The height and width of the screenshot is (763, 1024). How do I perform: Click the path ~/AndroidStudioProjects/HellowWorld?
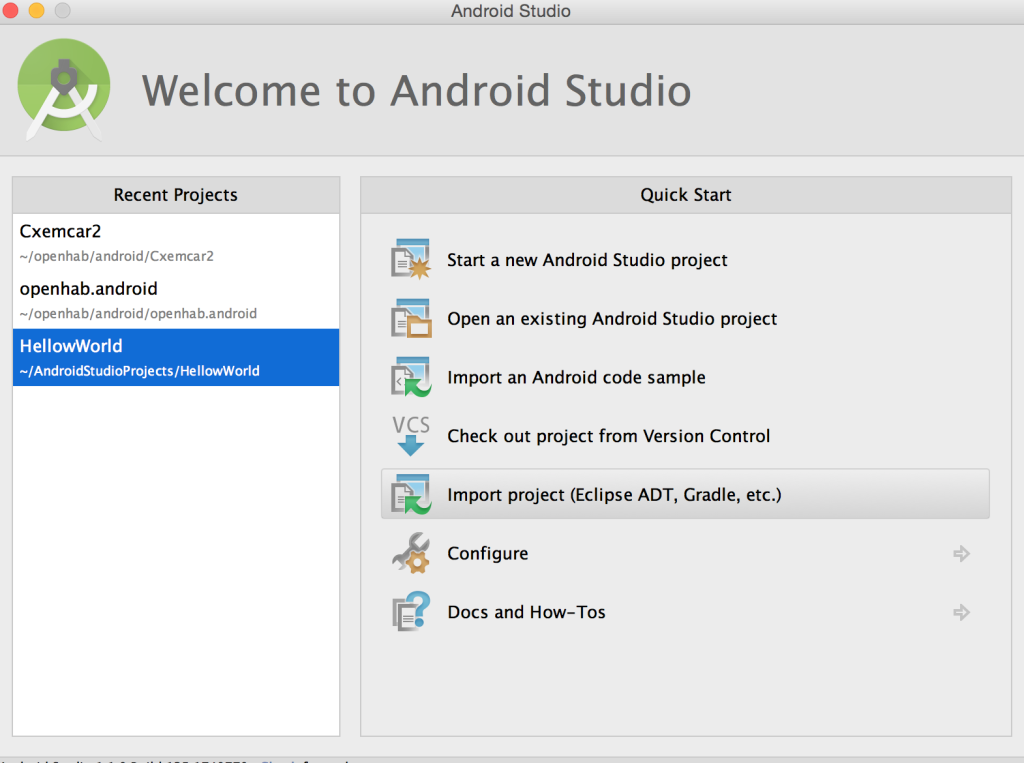(x=139, y=371)
